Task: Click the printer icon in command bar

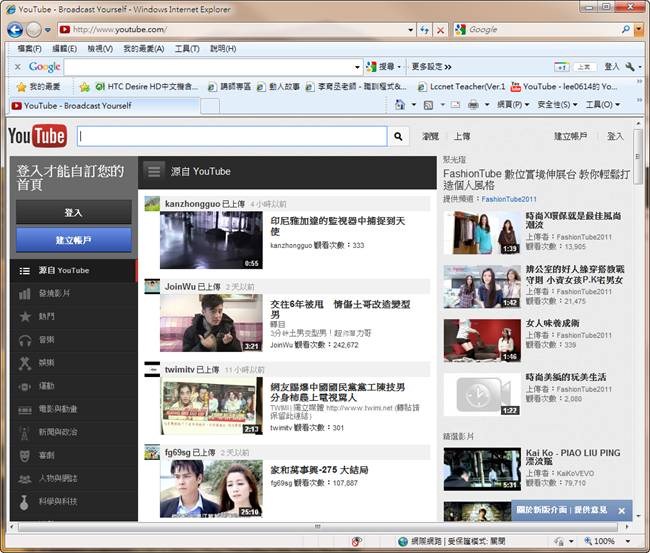Action: tap(473, 105)
